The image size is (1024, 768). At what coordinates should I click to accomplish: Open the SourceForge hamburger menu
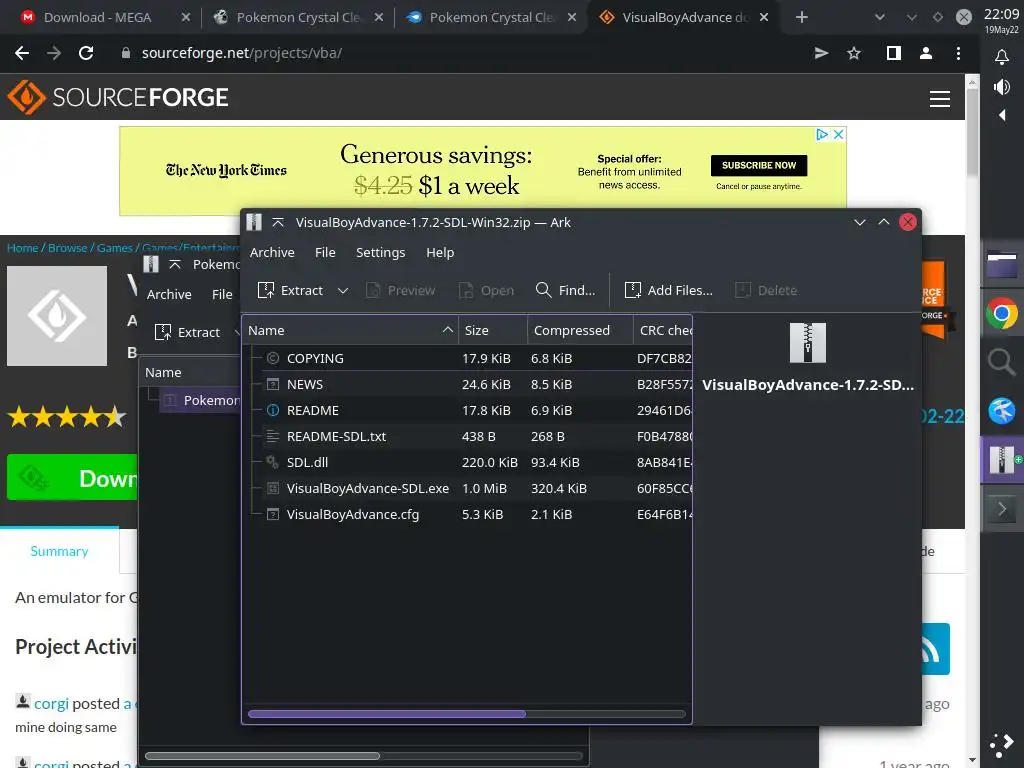pos(940,99)
